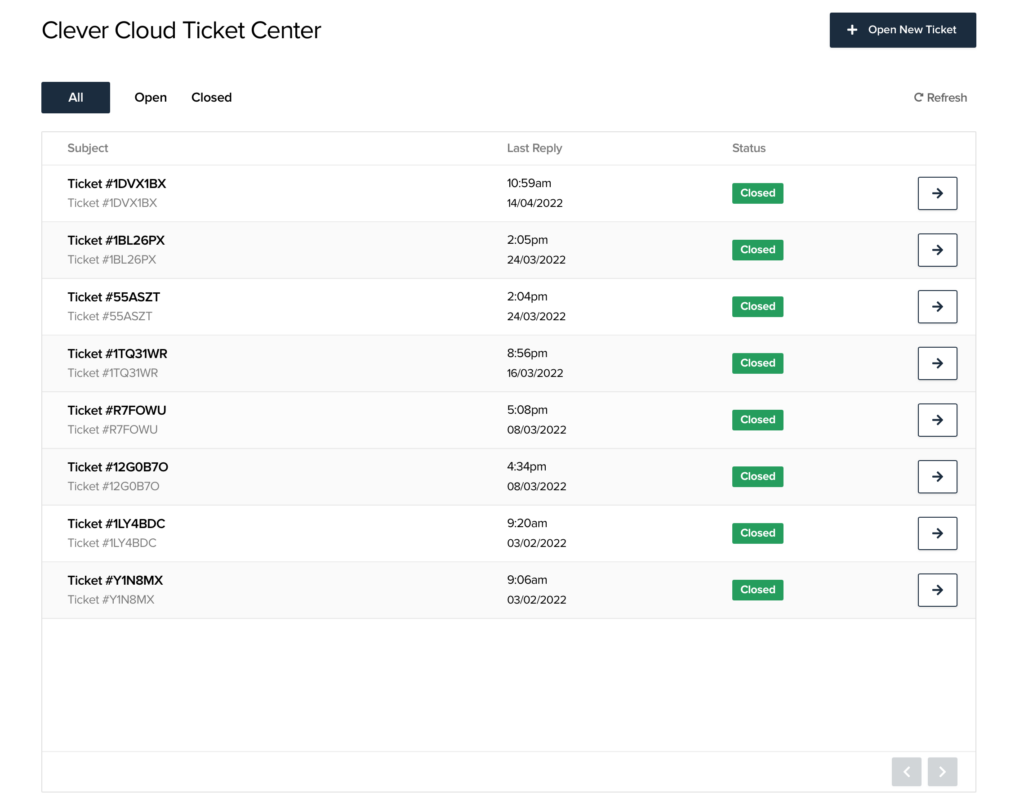Switch to the Closed tickets filter
The width and height of the screenshot is (1024, 806).
point(211,97)
